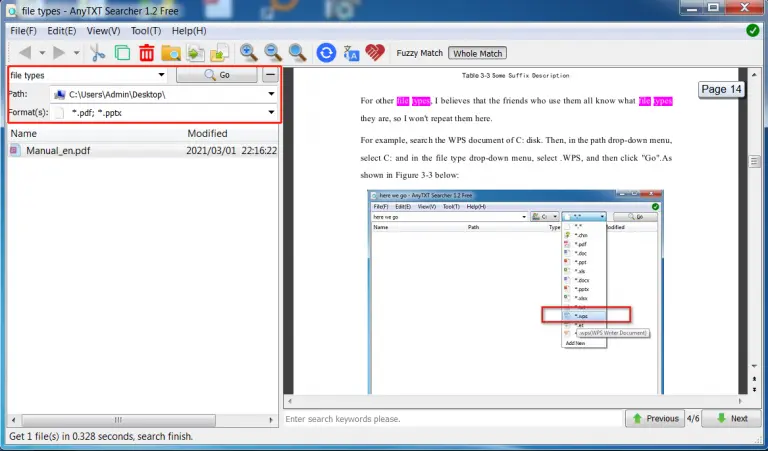Click the Go search button

point(216,75)
